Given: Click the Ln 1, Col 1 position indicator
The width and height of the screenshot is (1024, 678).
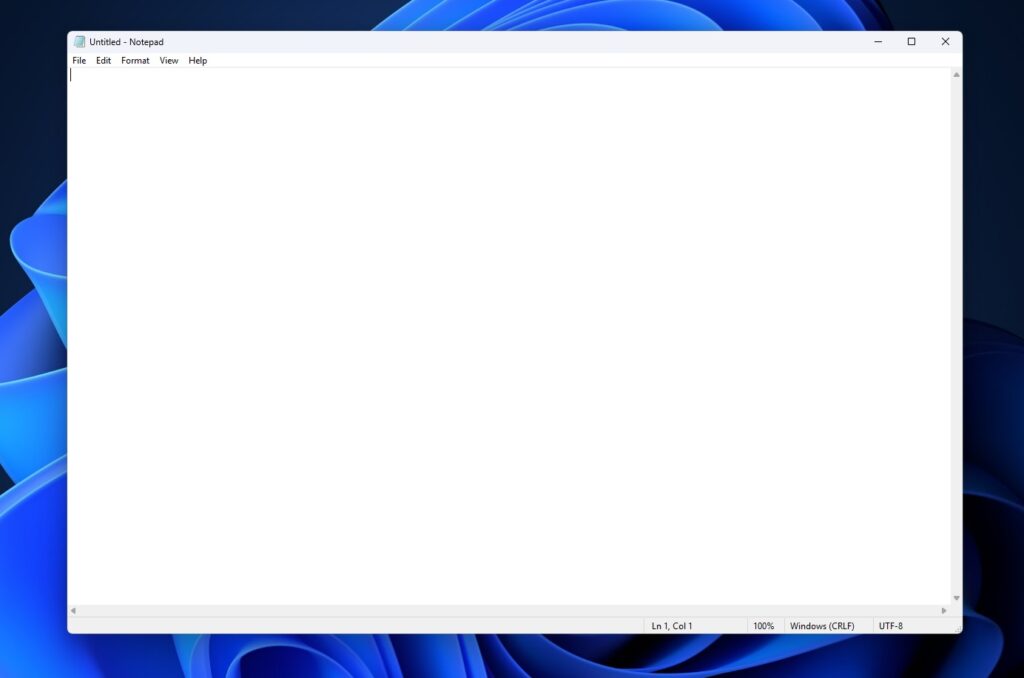Looking at the screenshot, I should [x=672, y=625].
